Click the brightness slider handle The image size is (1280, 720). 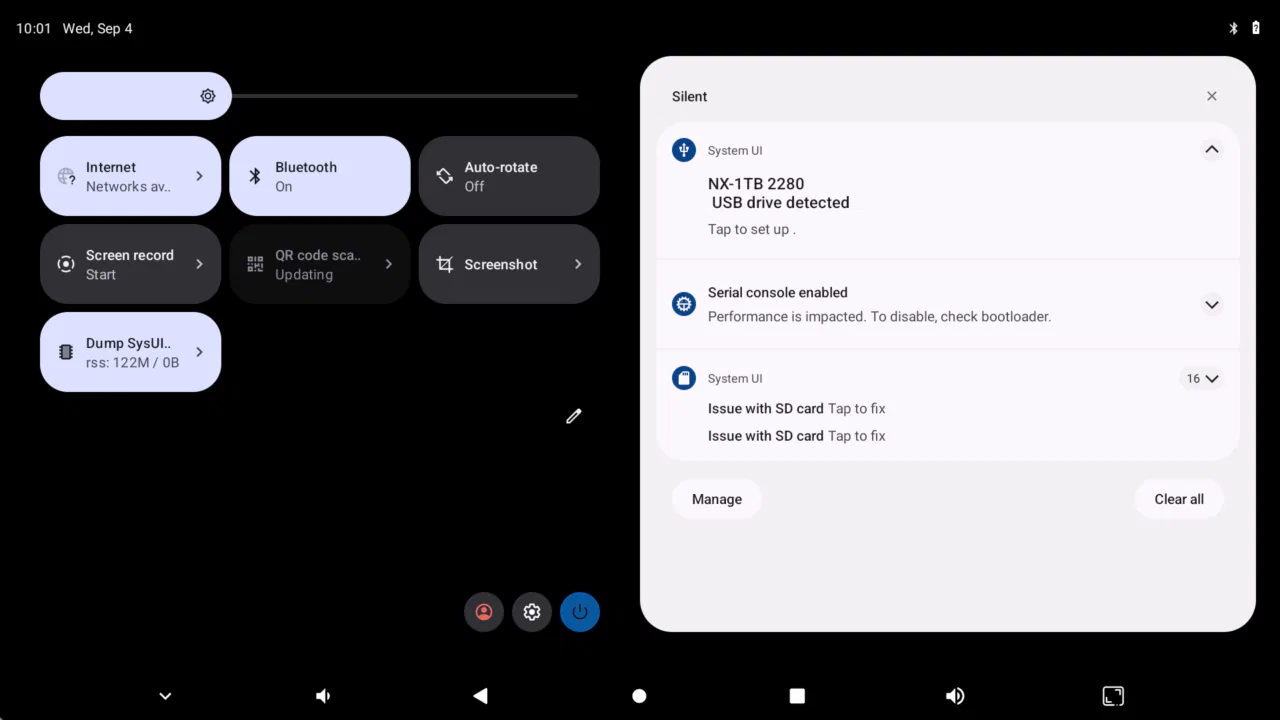click(x=208, y=96)
